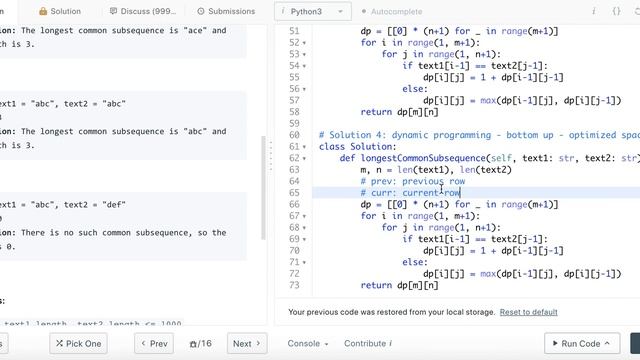
Task: Collapse code fold arrow at line 67
Action: (304, 216)
